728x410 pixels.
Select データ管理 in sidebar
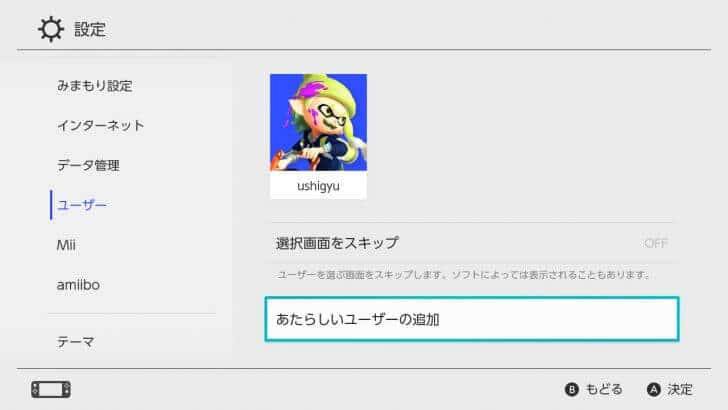pos(88,165)
